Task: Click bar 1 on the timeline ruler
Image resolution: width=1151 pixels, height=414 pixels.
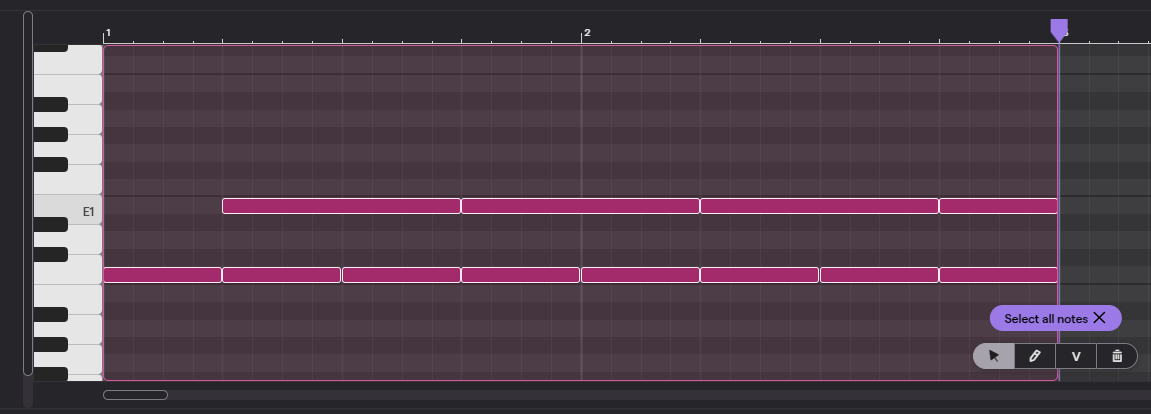Action: (108, 34)
